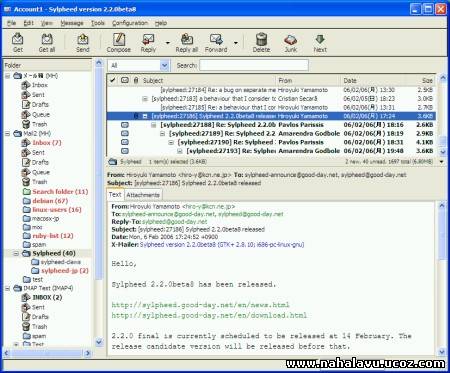Open the news.html link in message
This screenshot has width=450, height=373.
tap(200, 305)
